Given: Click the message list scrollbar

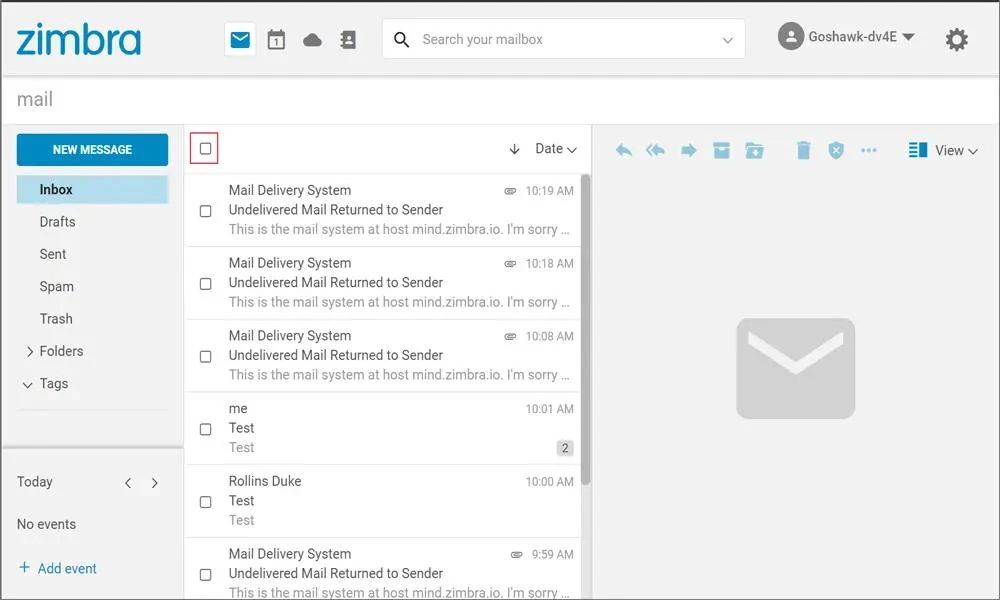Looking at the screenshot, I should point(585,329).
